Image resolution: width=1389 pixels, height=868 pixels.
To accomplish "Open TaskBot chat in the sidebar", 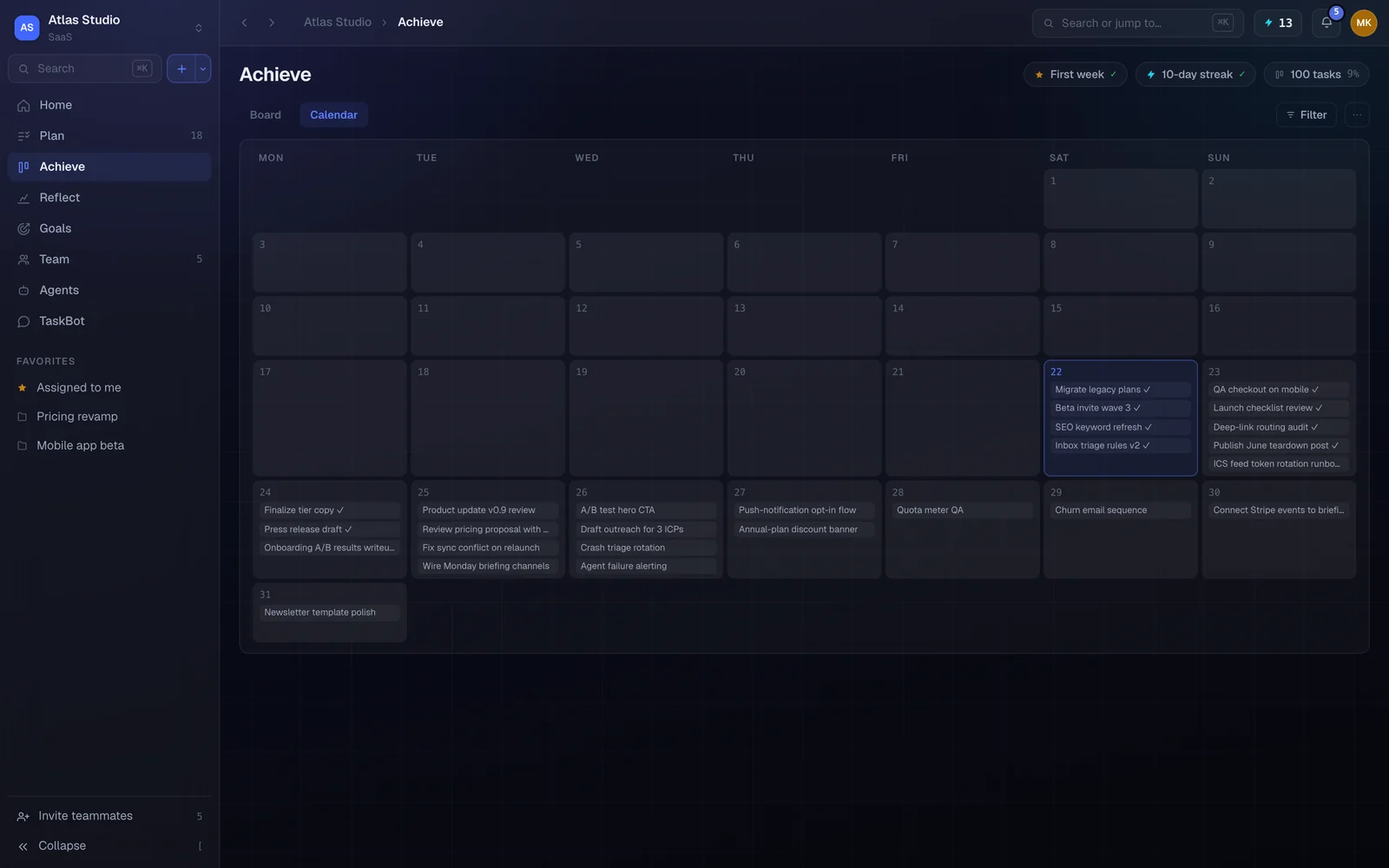I will (109, 321).
